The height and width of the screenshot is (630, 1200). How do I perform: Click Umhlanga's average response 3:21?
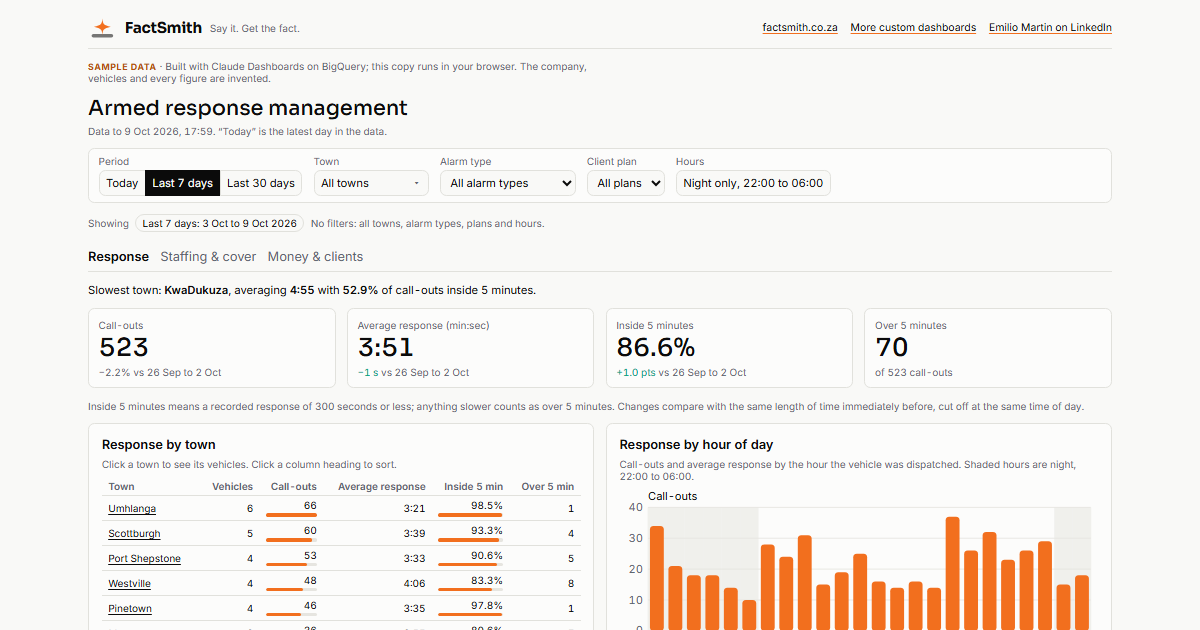pos(414,509)
